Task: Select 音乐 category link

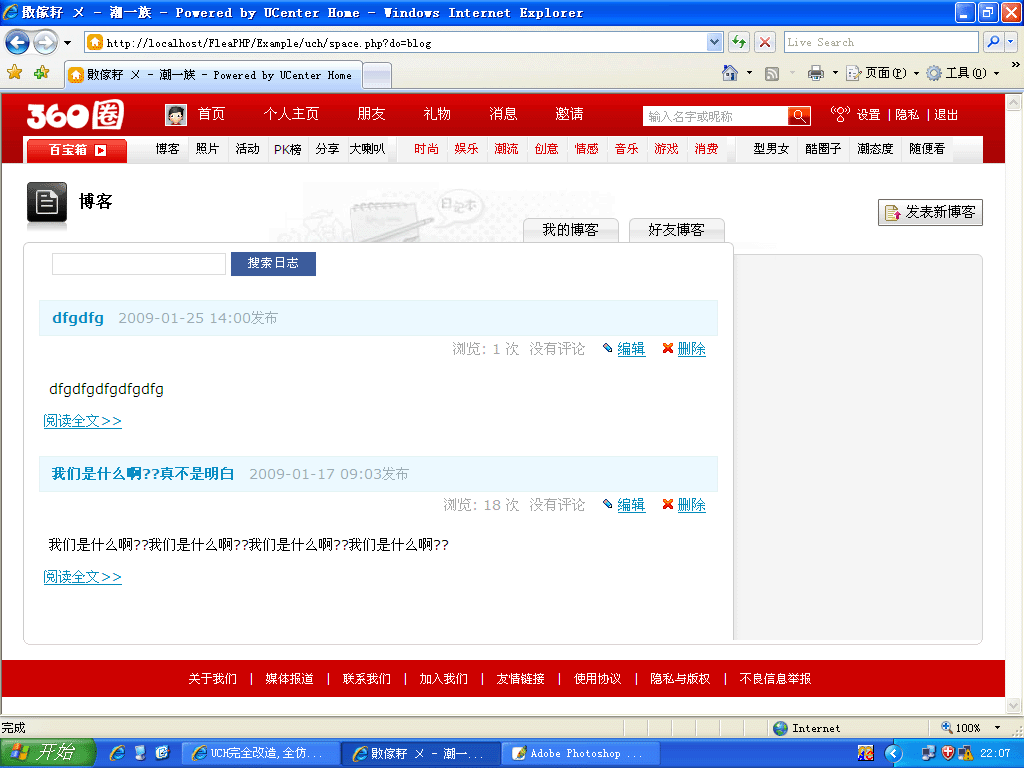Action: click(x=626, y=149)
